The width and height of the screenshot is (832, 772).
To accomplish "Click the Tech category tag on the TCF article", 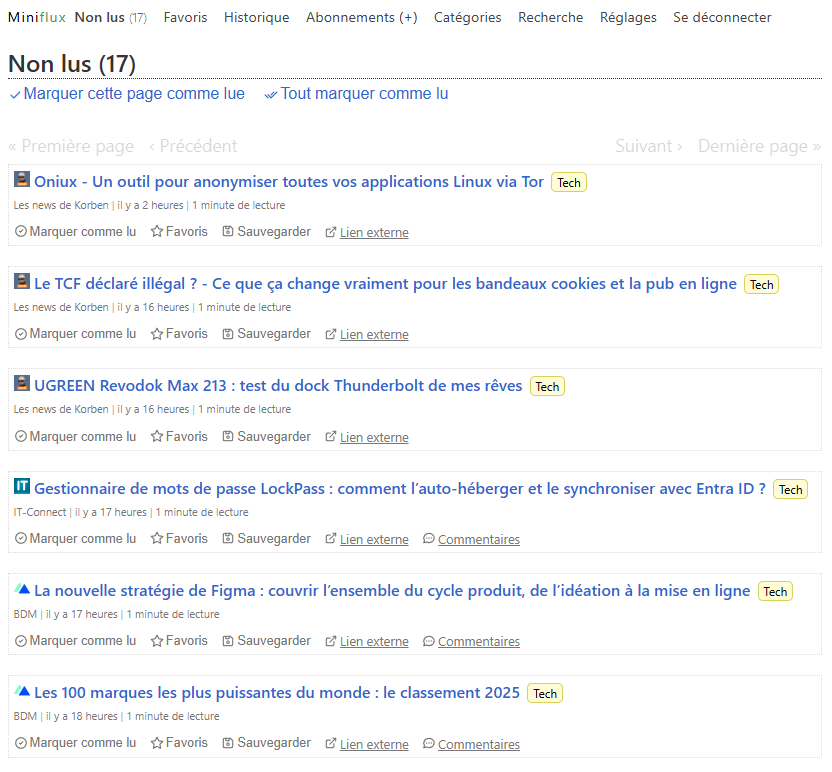I will click(761, 284).
